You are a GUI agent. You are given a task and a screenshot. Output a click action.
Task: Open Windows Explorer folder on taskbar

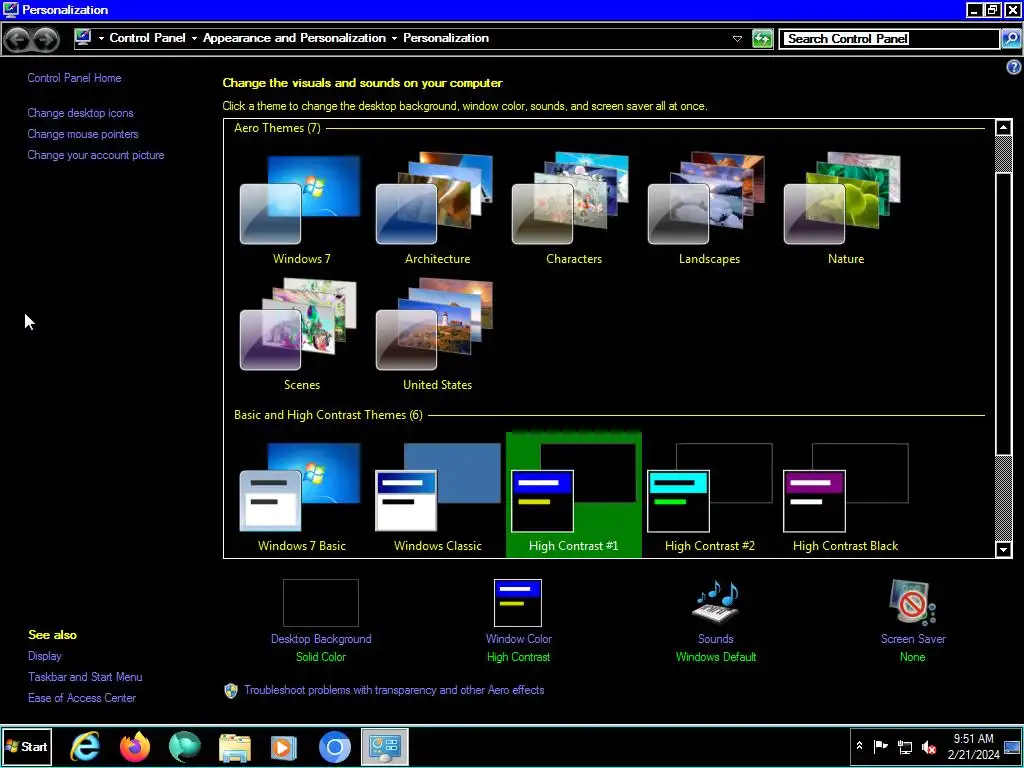point(234,747)
